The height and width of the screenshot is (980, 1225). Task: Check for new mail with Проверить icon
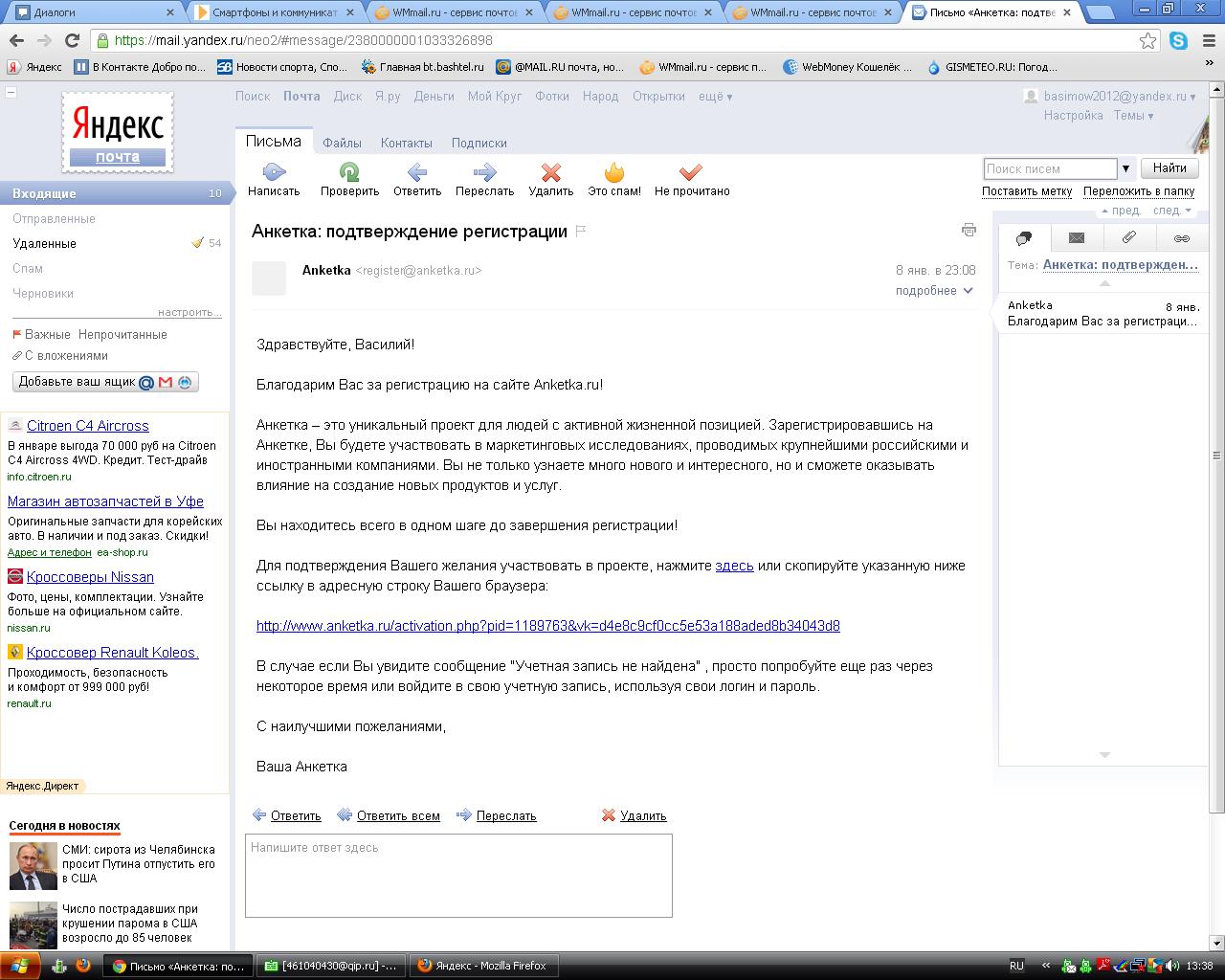coord(349,172)
